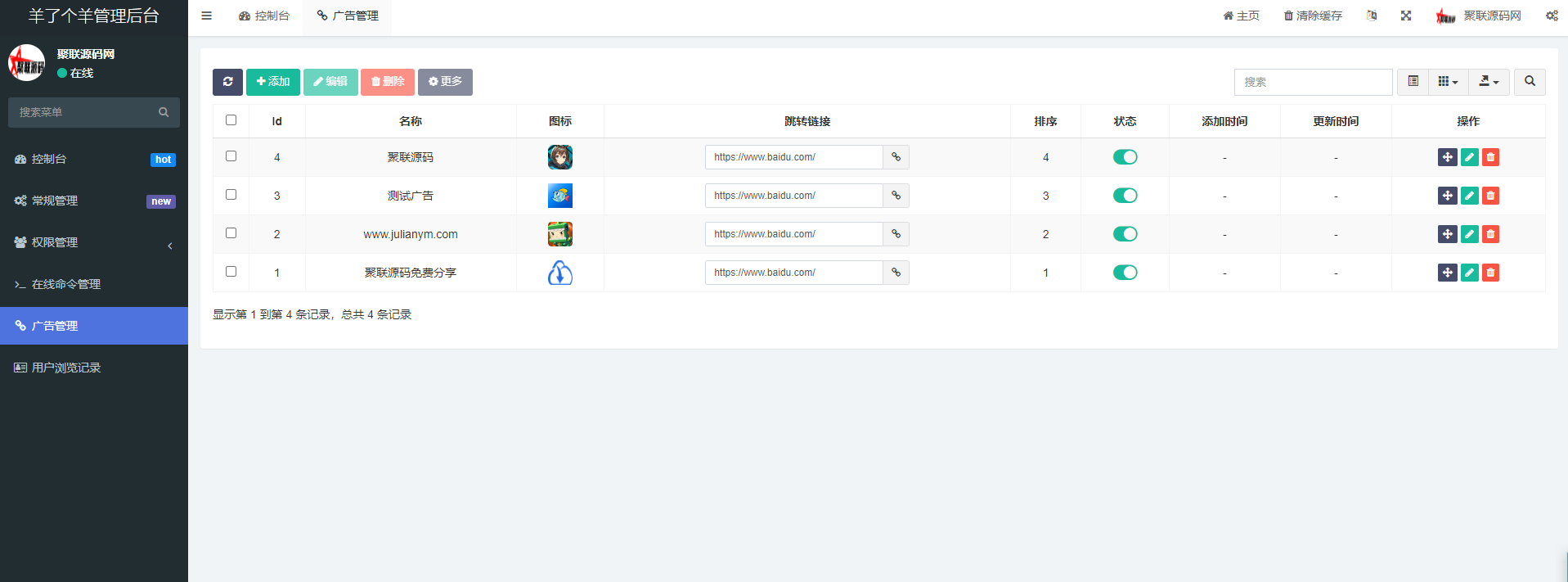Screen dimensions: 1568x582
Task: Click red trash icon for row 聚联源码免费分享
Action: 1490,273
